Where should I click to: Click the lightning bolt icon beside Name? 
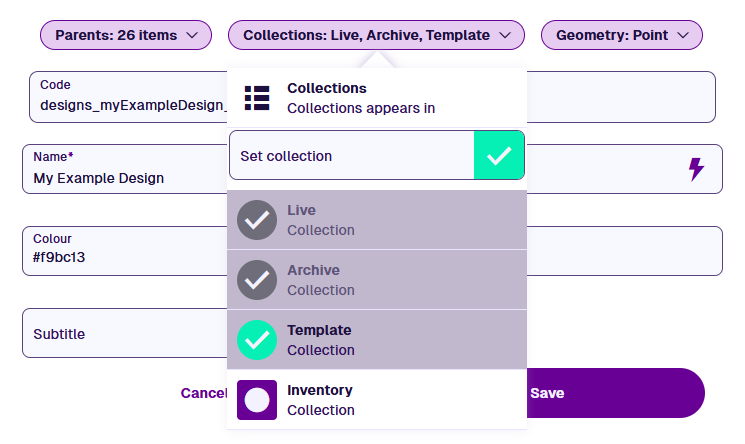[696, 169]
